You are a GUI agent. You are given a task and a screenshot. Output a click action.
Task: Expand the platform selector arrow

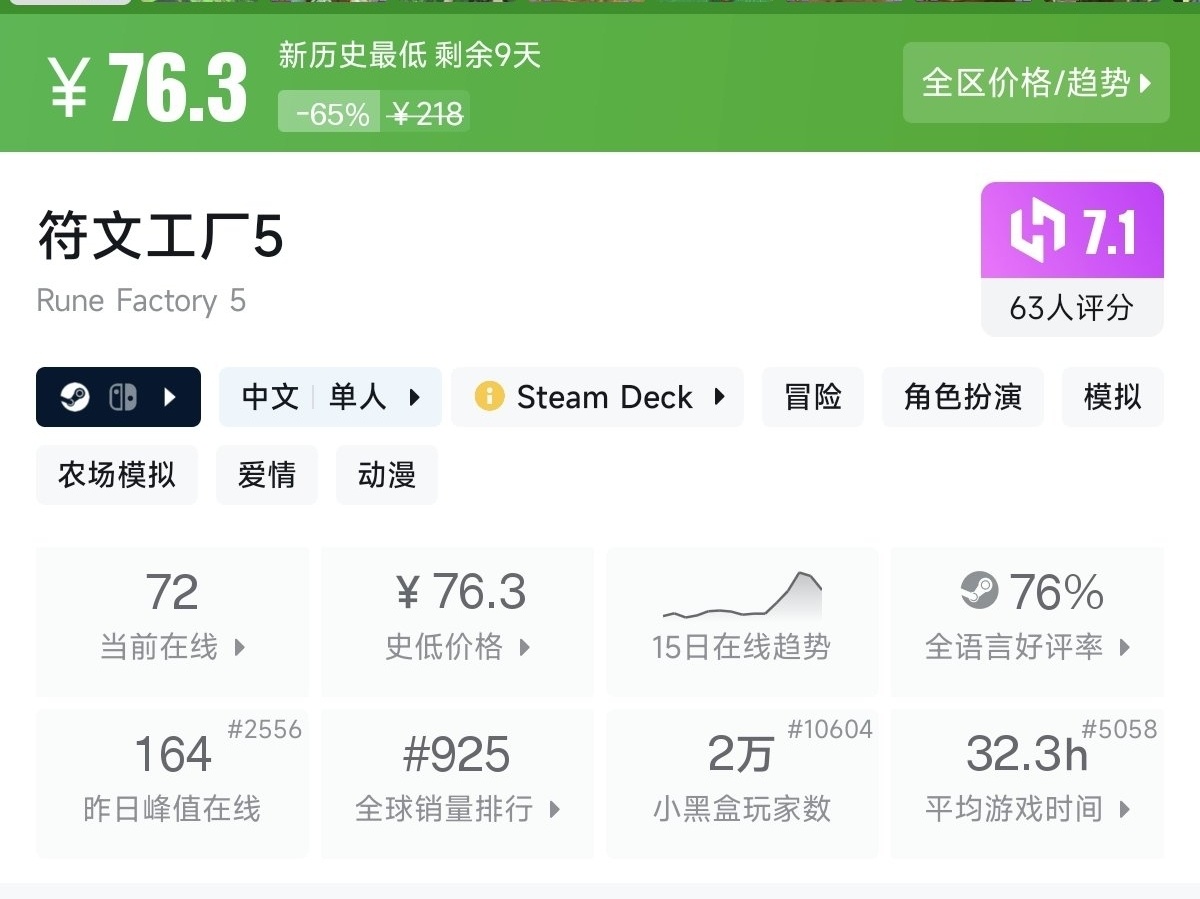[x=170, y=397]
